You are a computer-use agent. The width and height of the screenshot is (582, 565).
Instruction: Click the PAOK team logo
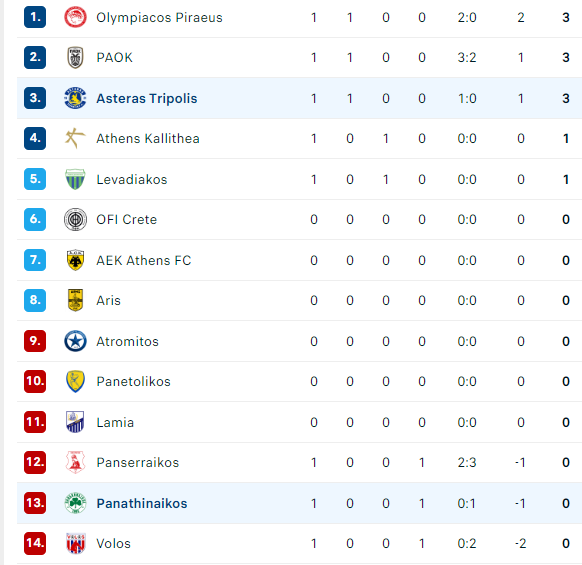pos(75,58)
